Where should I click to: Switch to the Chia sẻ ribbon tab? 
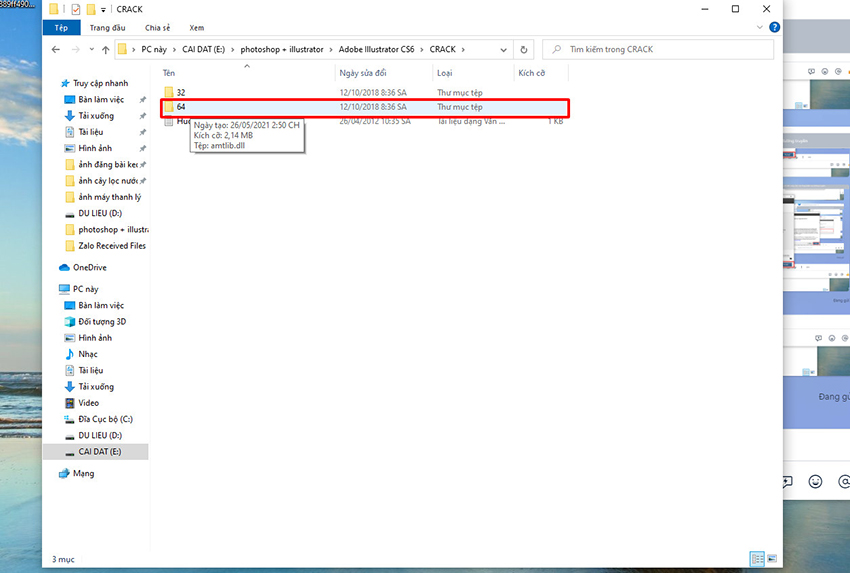coord(157,28)
